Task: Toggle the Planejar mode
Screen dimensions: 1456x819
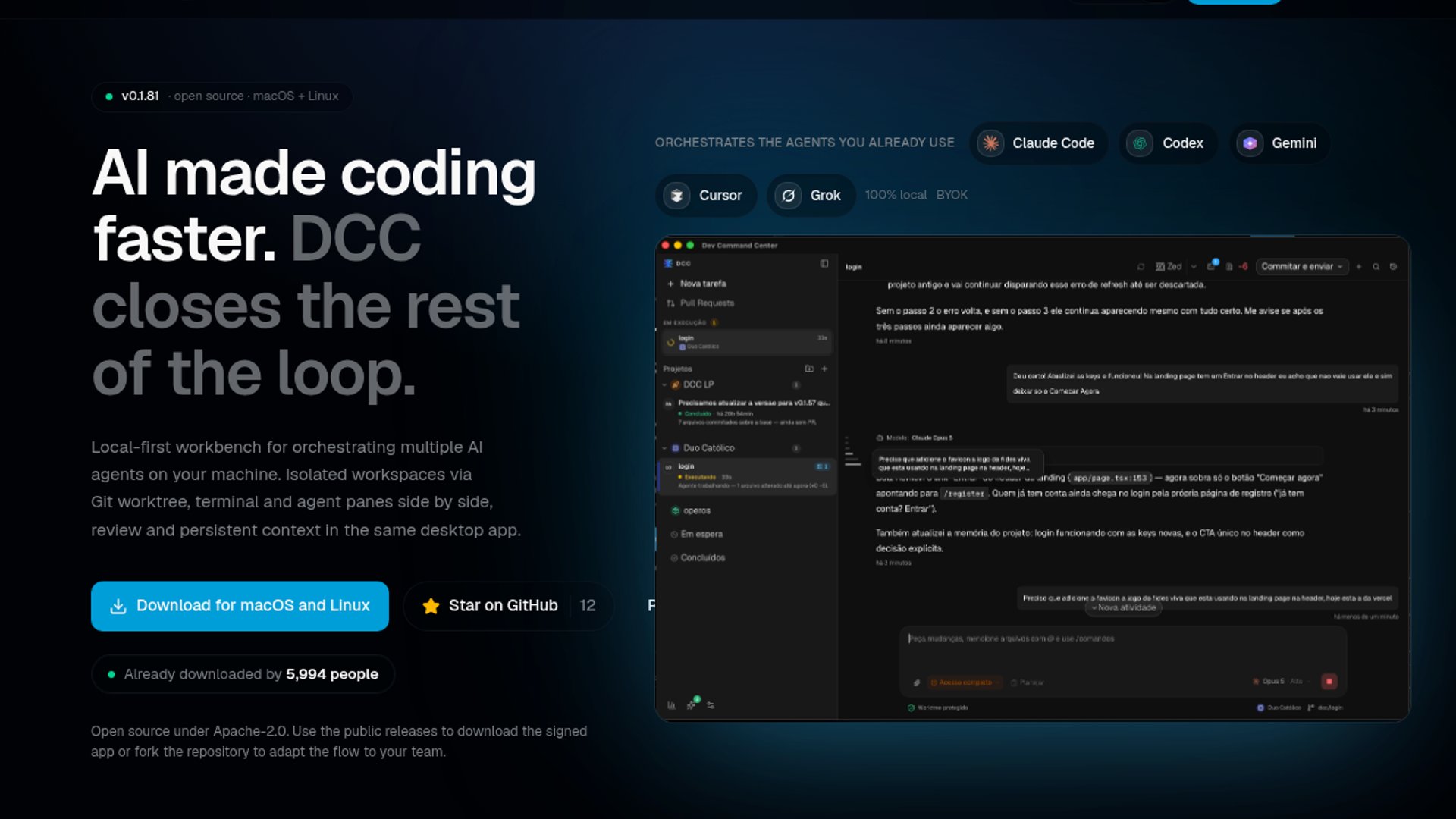Action: [x=1027, y=682]
